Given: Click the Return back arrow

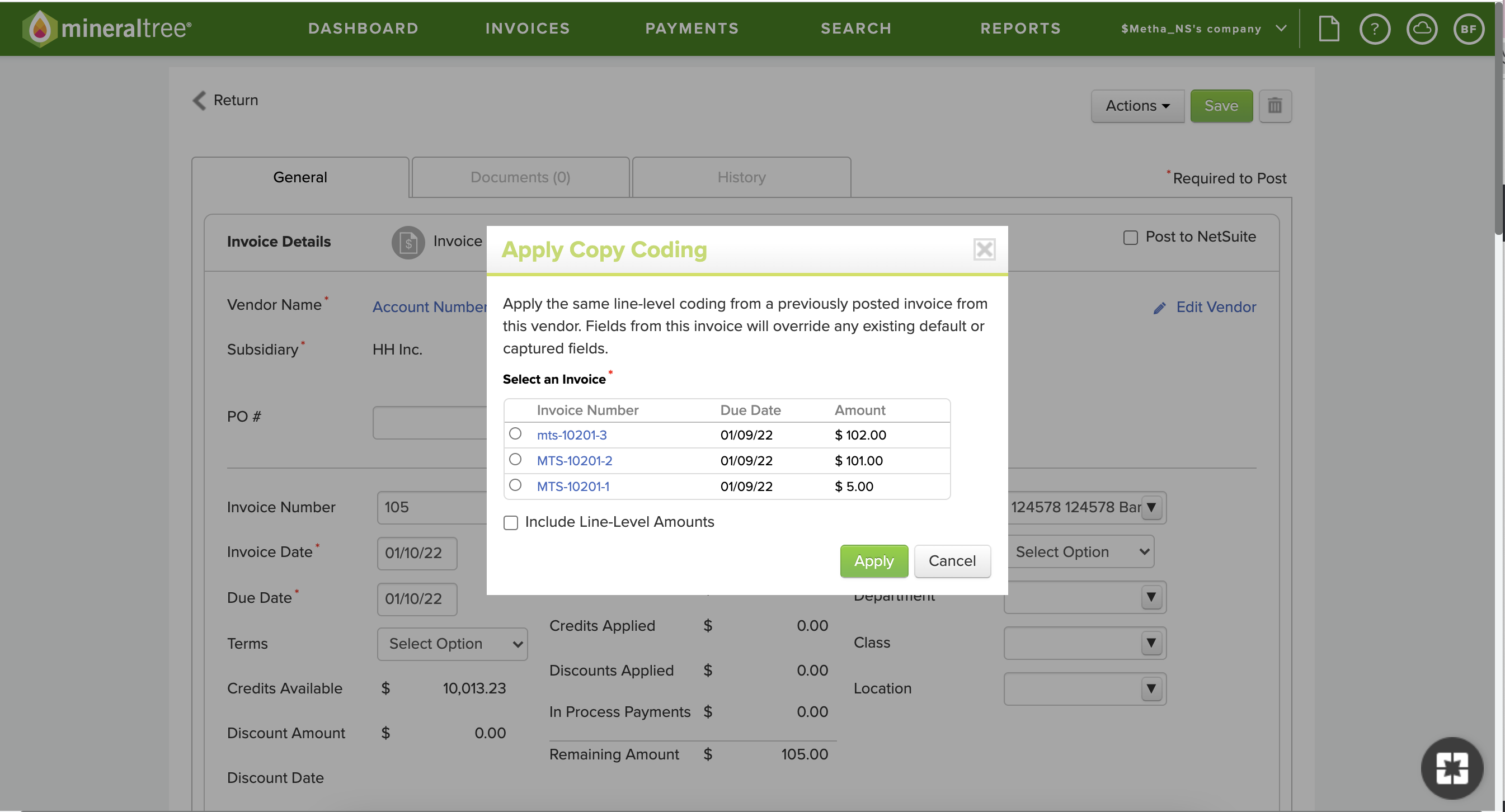Looking at the screenshot, I should point(200,100).
